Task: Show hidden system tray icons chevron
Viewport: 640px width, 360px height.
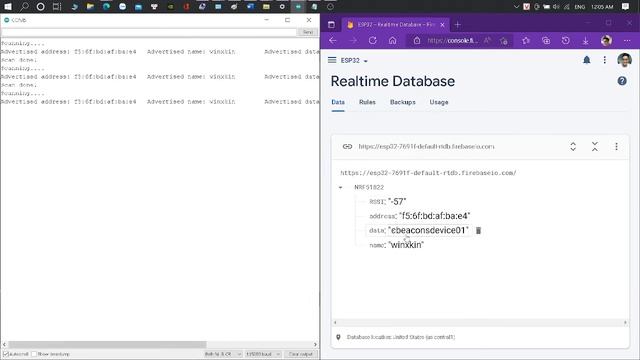Action: click(516, 7)
